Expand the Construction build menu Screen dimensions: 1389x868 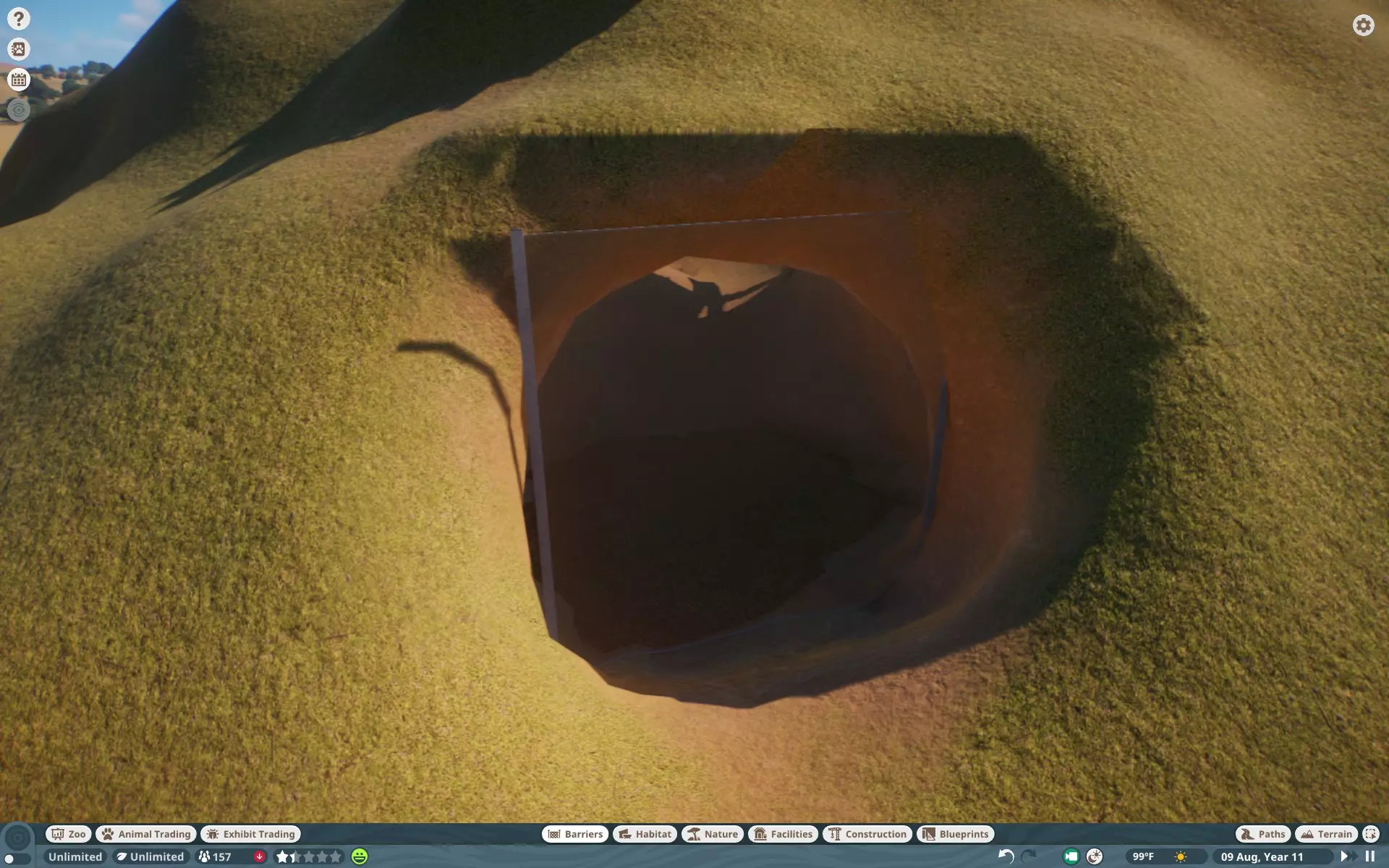[x=867, y=834]
